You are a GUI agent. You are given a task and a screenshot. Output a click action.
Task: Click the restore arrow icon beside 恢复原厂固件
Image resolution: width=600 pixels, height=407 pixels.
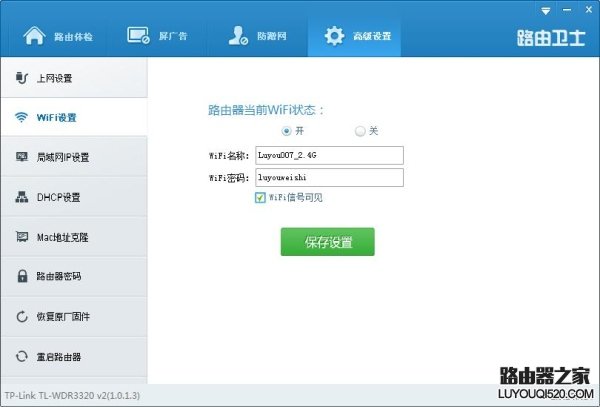pos(22,316)
